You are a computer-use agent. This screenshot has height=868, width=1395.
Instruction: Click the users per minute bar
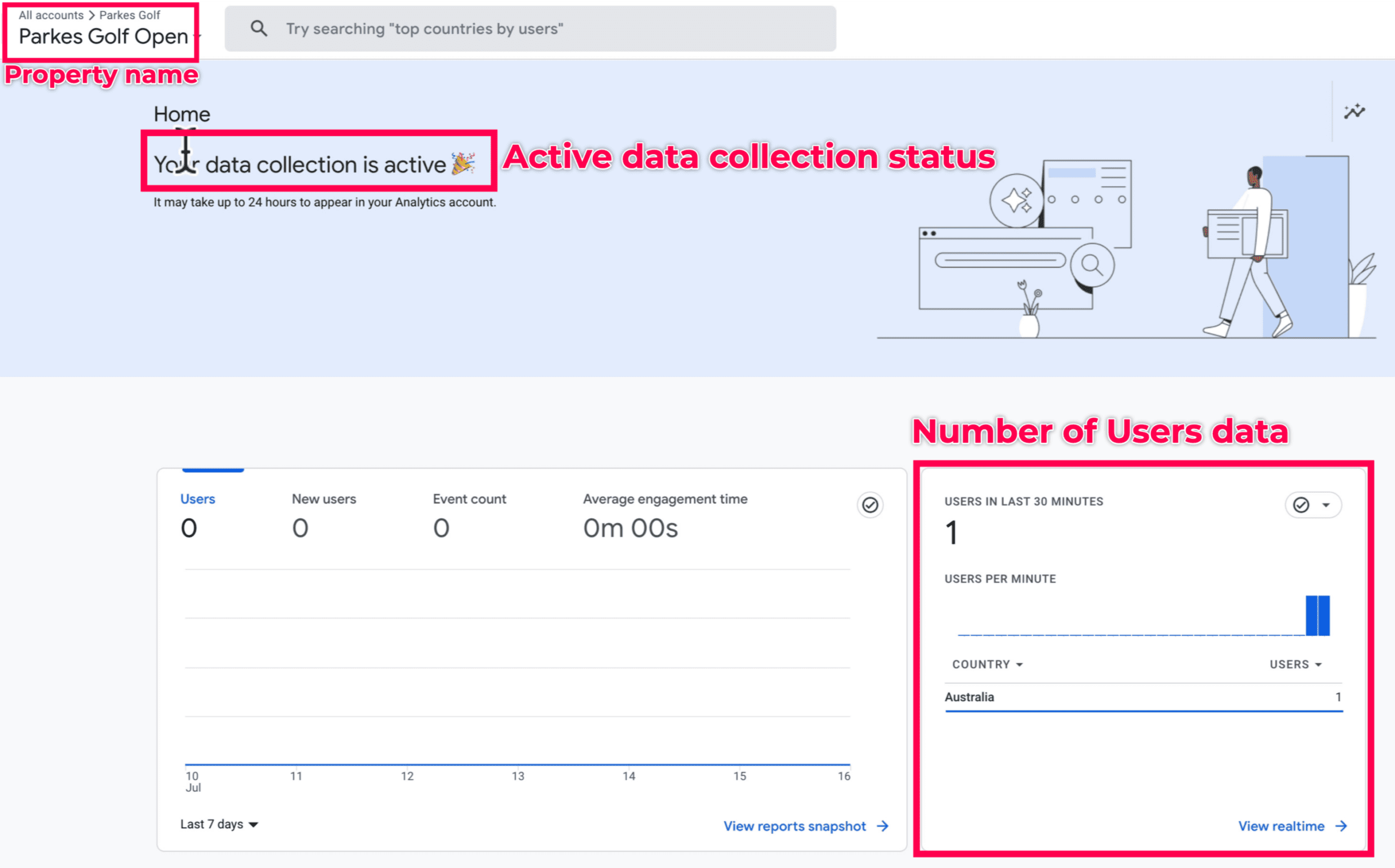(1318, 615)
